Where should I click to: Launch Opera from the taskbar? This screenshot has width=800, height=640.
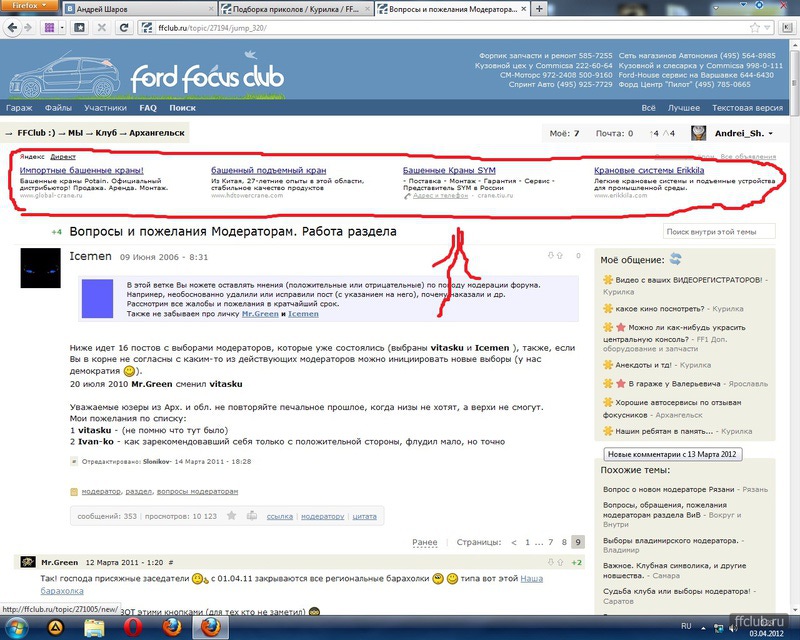click(x=133, y=627)
